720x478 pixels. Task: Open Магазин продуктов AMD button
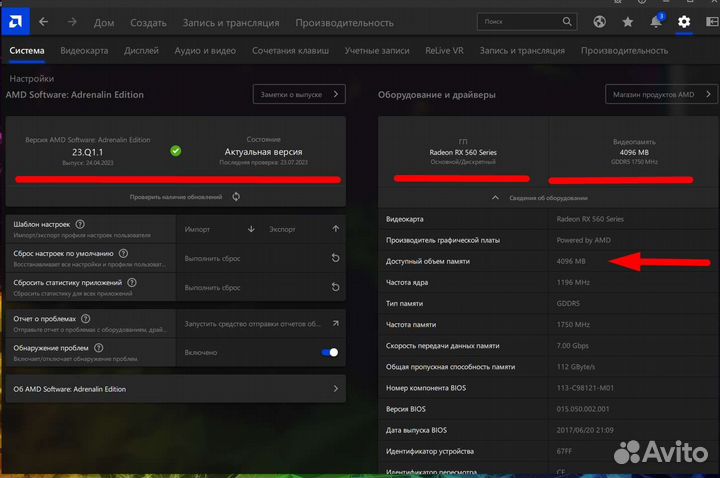pyautogui.click(x=661, y=94)
